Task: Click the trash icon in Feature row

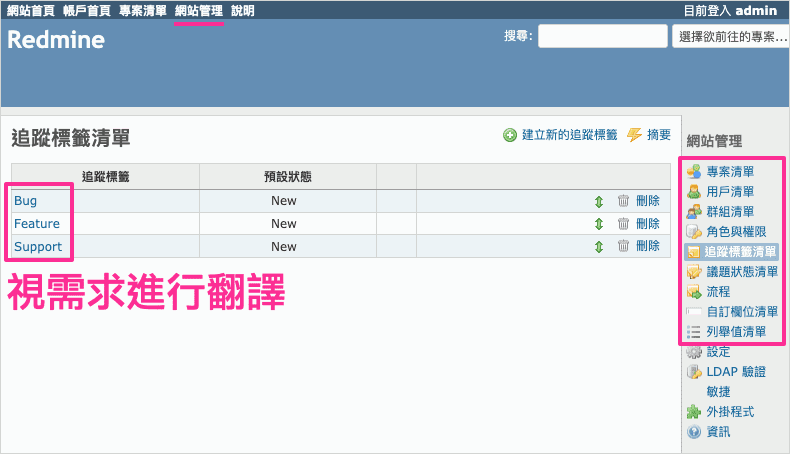Action: [x=623, y=223]
